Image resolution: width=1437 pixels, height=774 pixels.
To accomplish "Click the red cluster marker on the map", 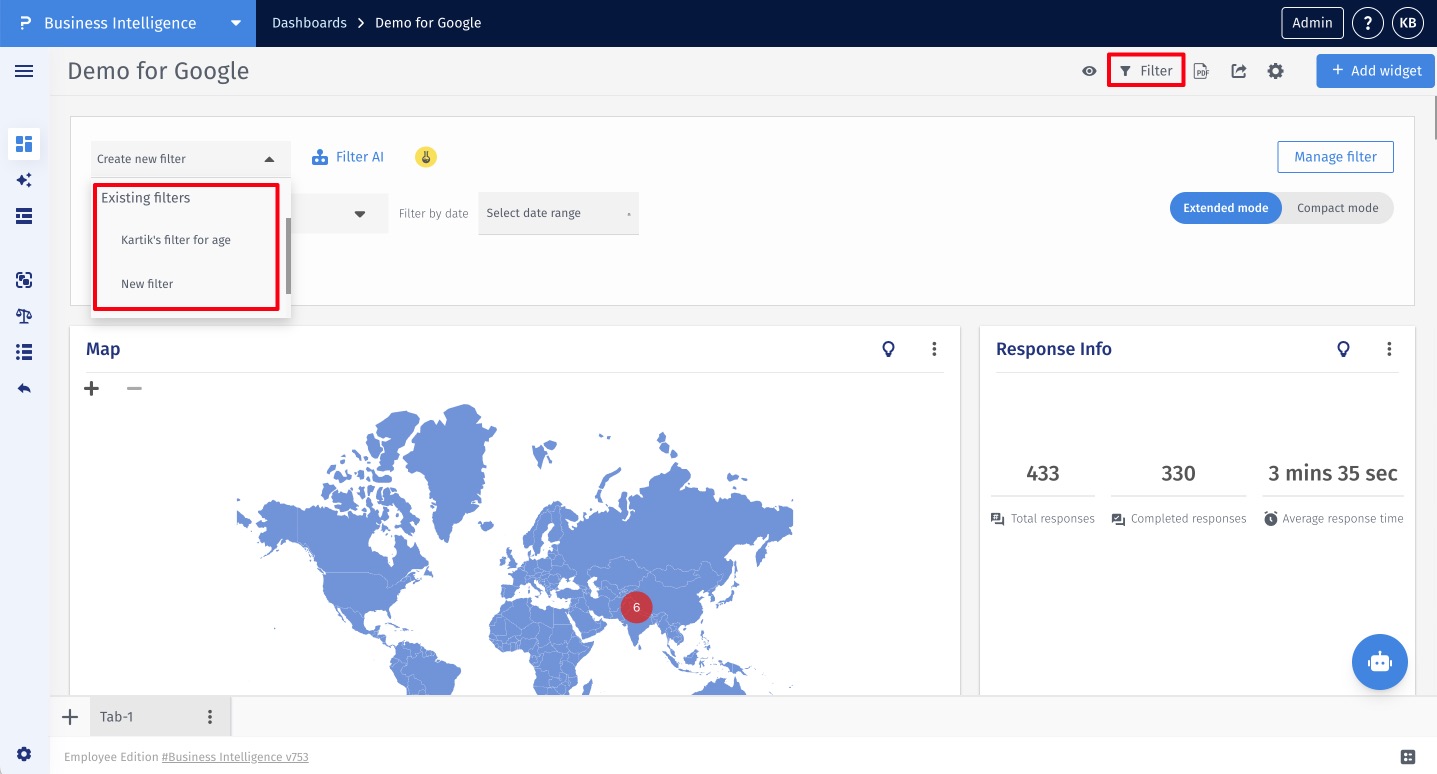I will click(x=636, y=607).
